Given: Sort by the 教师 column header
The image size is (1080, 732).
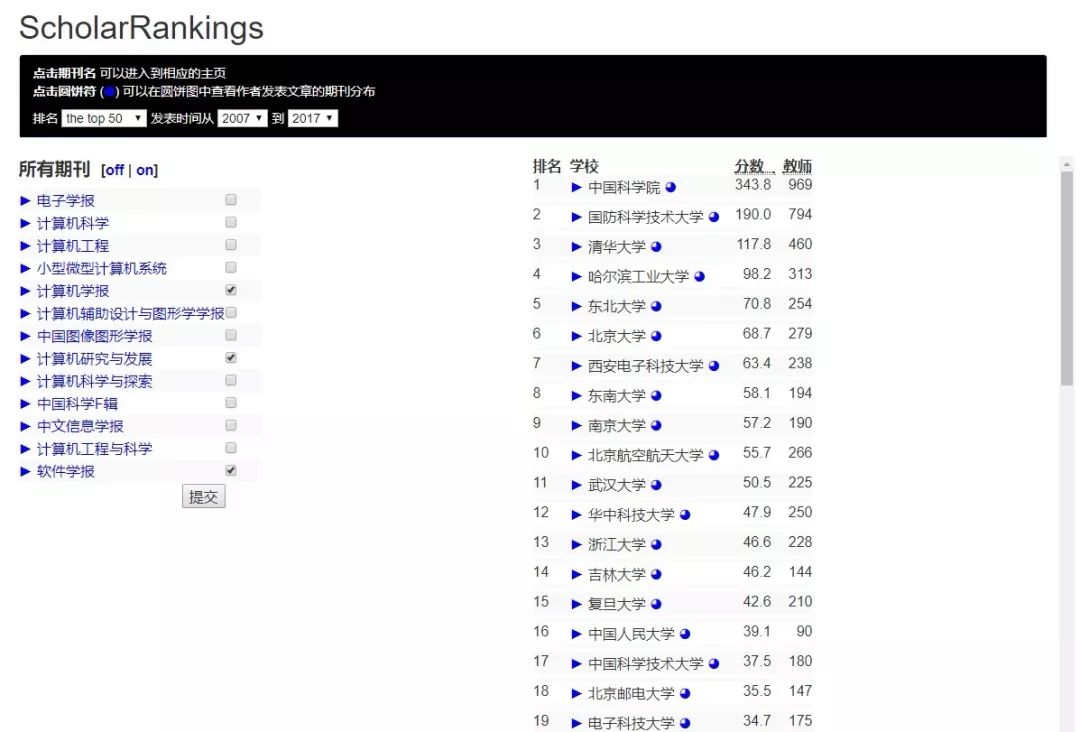Looking at the screenshot, I should coord(797,166).
